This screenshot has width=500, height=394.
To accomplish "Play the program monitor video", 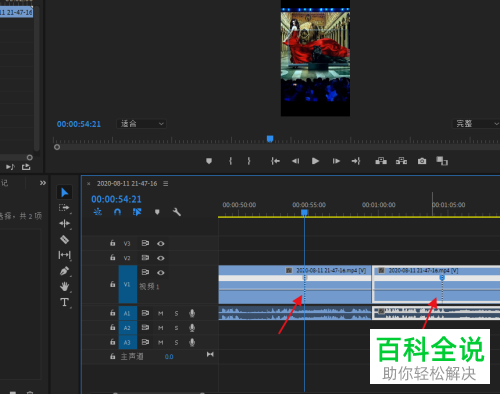I will pos(315,161).
